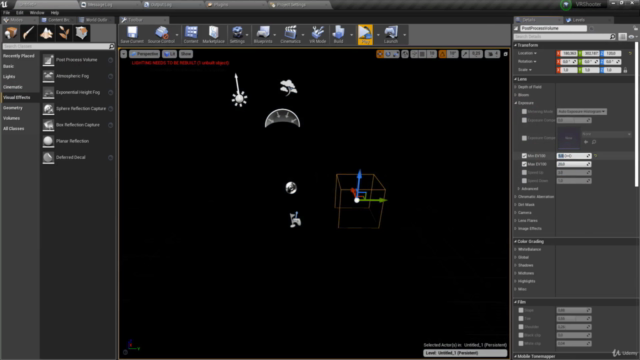Open the File menu

coord(7,13)
